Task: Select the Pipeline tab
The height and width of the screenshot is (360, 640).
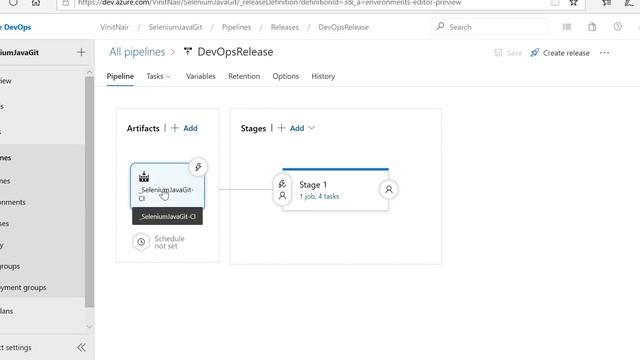Action: [x=120, y=76]
